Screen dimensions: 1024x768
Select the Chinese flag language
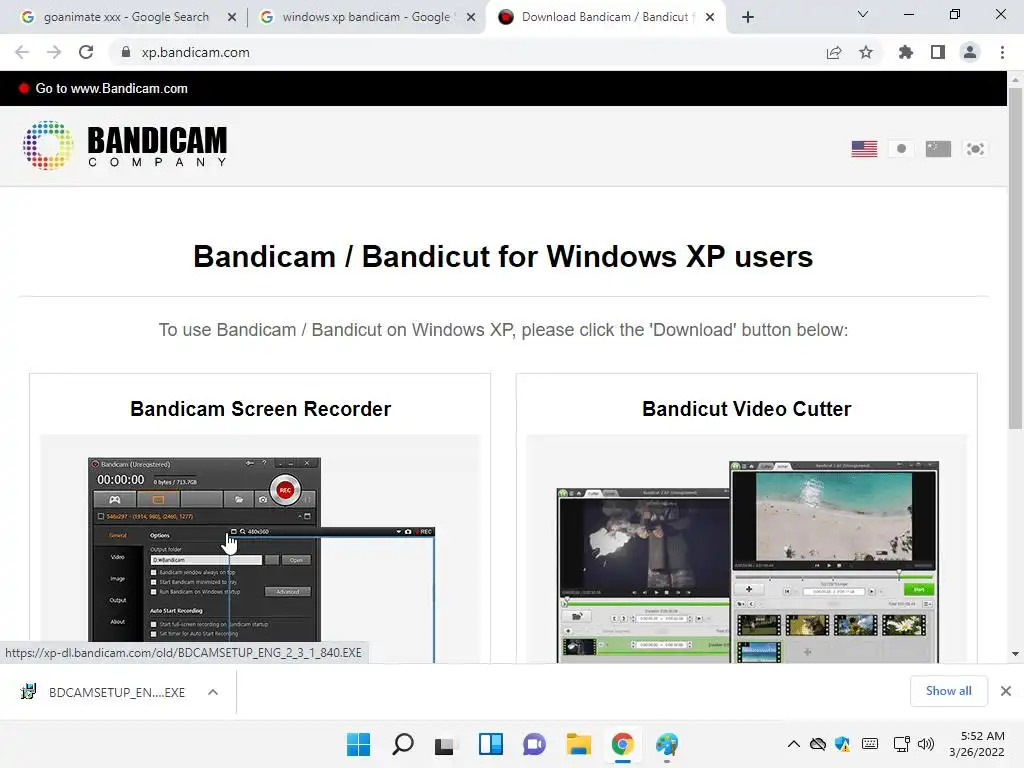tap(938, 149)
